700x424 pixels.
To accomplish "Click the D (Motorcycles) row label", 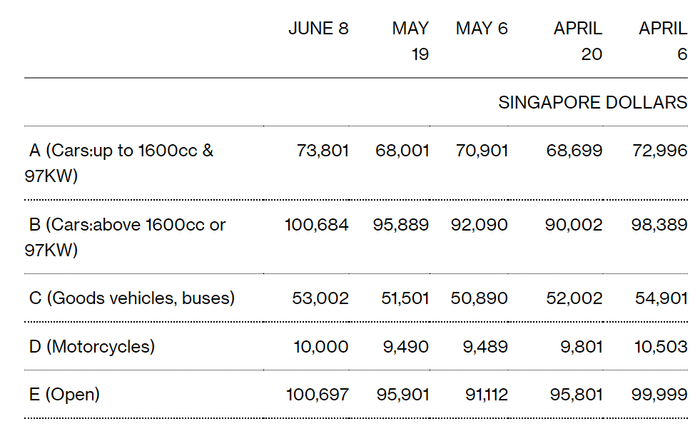I will tap(92, 346).
